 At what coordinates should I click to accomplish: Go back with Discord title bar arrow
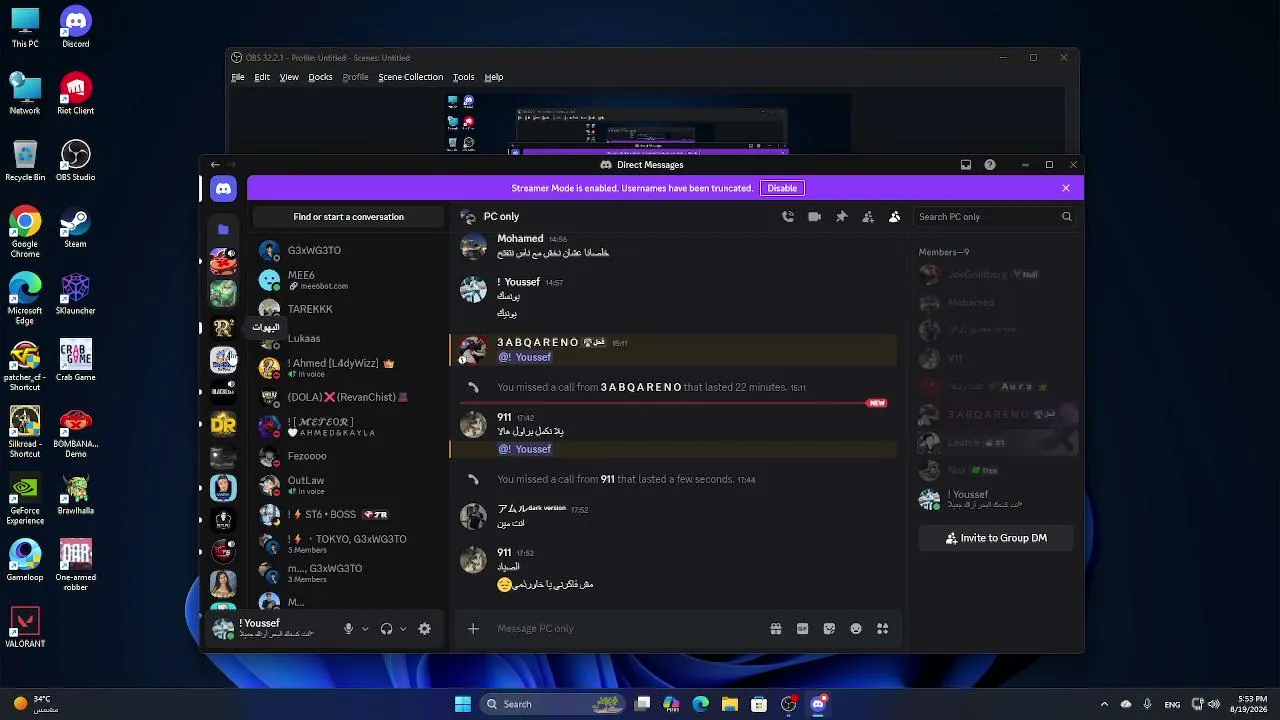[215, 165]
